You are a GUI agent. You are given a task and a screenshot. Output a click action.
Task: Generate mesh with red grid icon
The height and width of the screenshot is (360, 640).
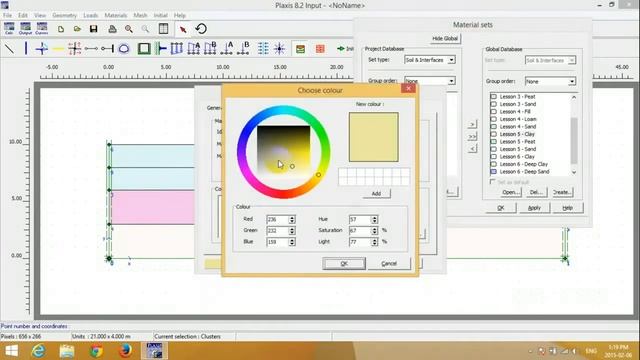tap(320, 49)
